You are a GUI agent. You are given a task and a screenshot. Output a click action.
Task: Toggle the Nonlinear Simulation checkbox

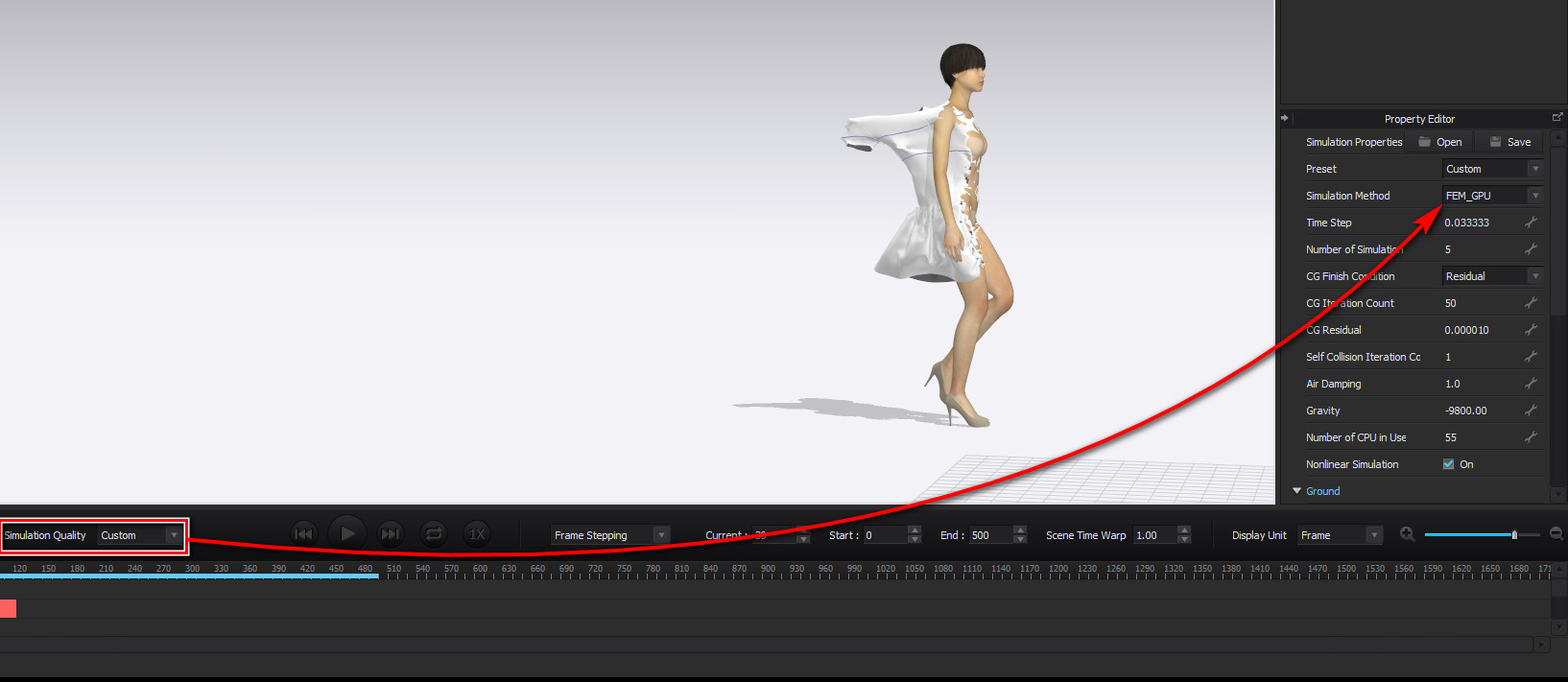pyautogui.click(x=1449, y=464)
